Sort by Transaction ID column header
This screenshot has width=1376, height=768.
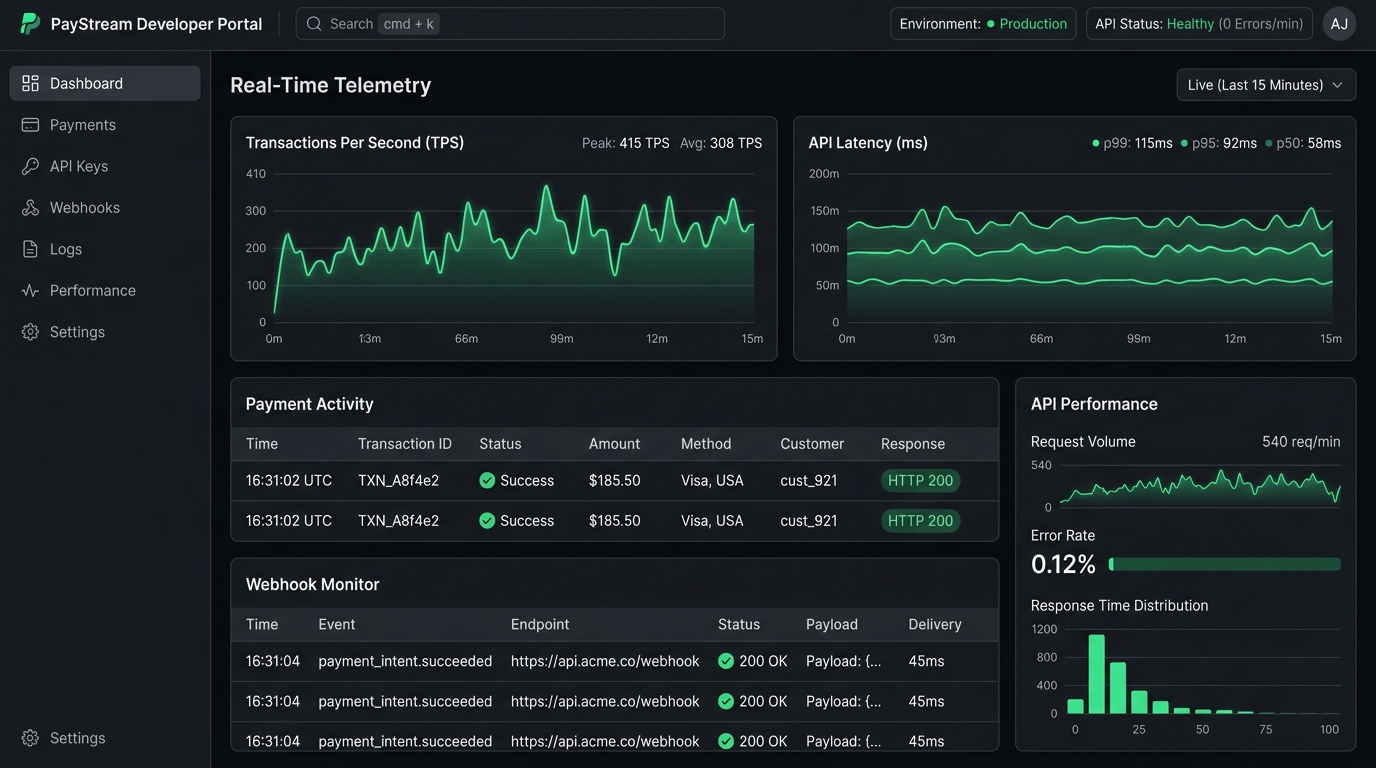pos(405,444)
